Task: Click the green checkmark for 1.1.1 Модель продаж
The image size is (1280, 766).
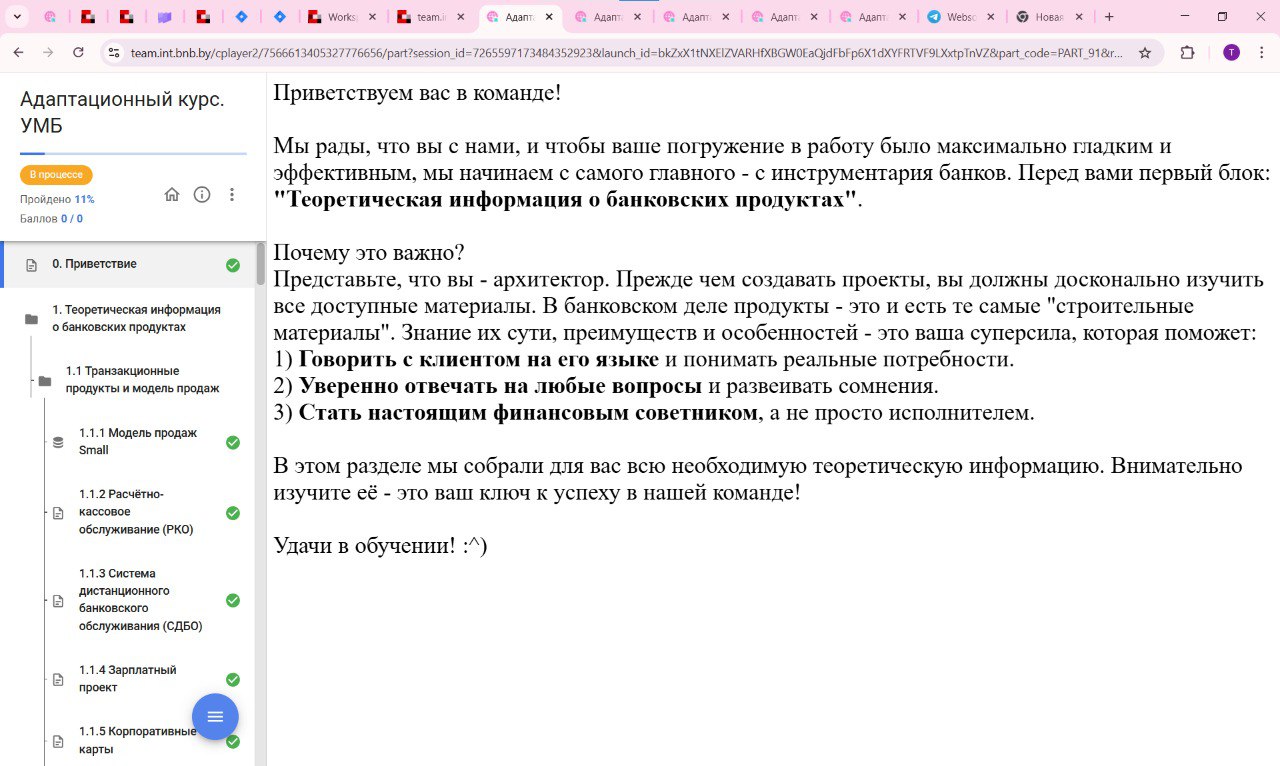Action: 233,442
